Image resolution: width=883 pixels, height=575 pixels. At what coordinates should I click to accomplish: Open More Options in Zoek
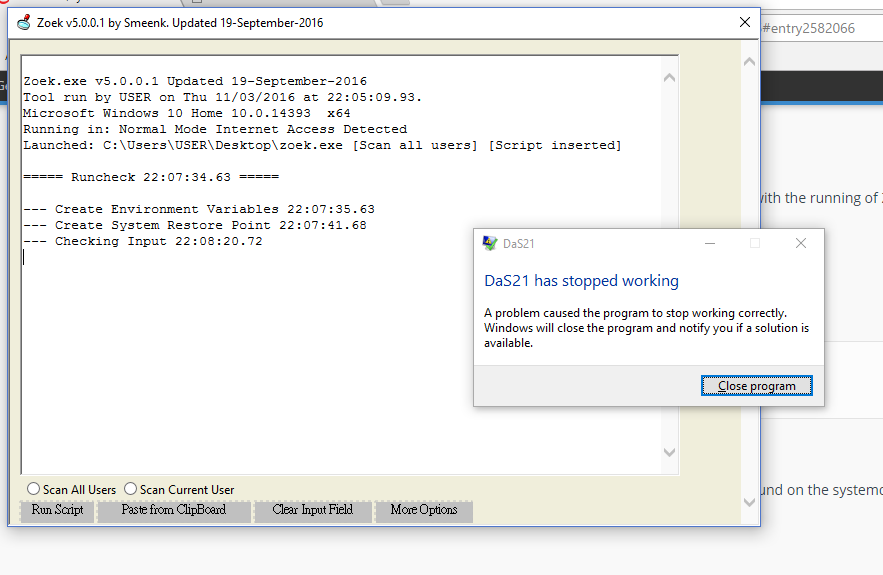pos(424,511)
